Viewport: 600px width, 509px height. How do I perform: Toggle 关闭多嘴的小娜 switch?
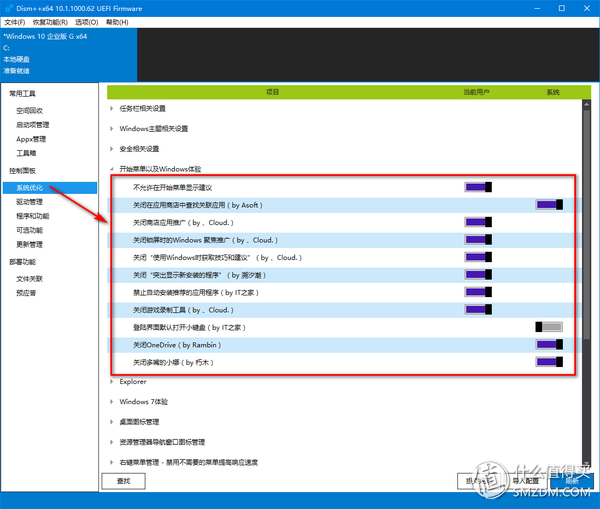point(549,362)
